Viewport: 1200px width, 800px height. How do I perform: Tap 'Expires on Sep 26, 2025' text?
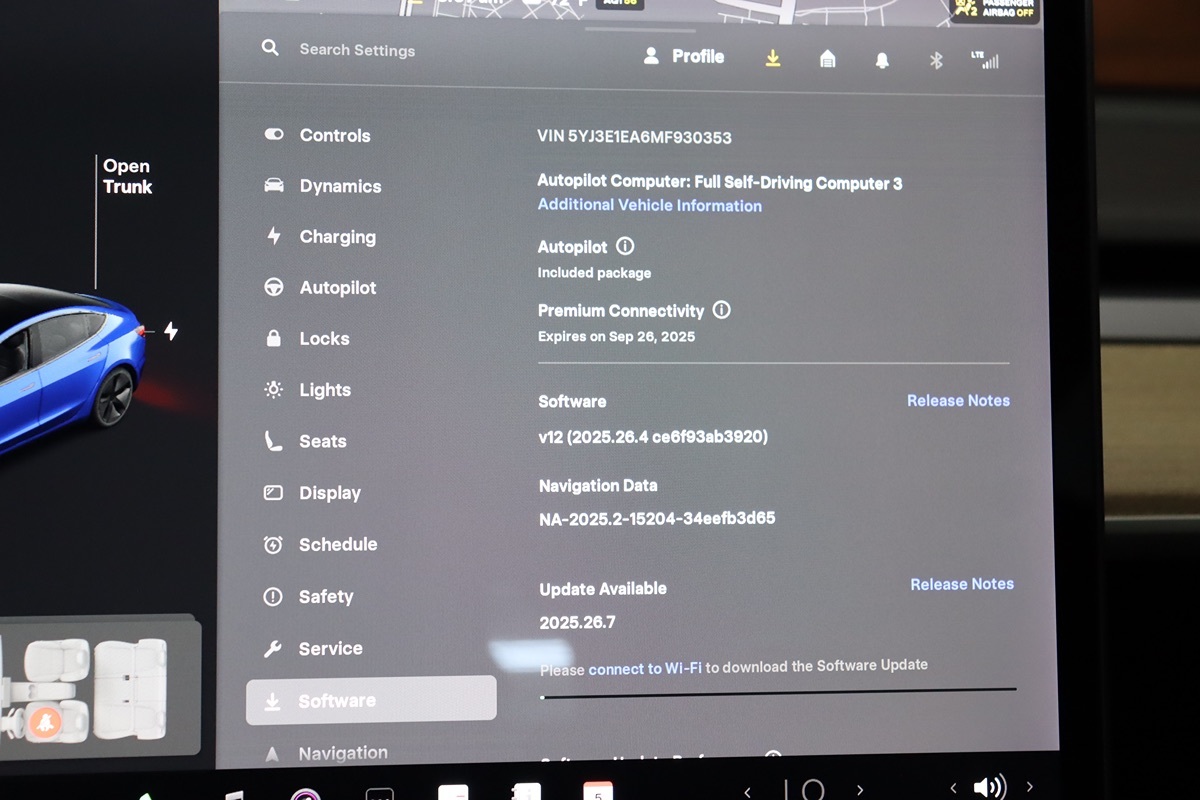pos(616,337)
